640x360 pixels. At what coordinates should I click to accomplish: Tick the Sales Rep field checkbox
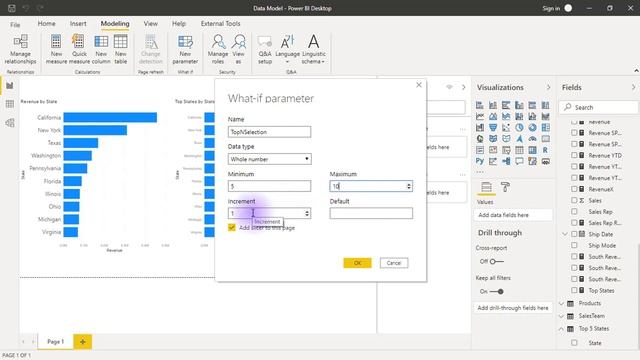574,211
